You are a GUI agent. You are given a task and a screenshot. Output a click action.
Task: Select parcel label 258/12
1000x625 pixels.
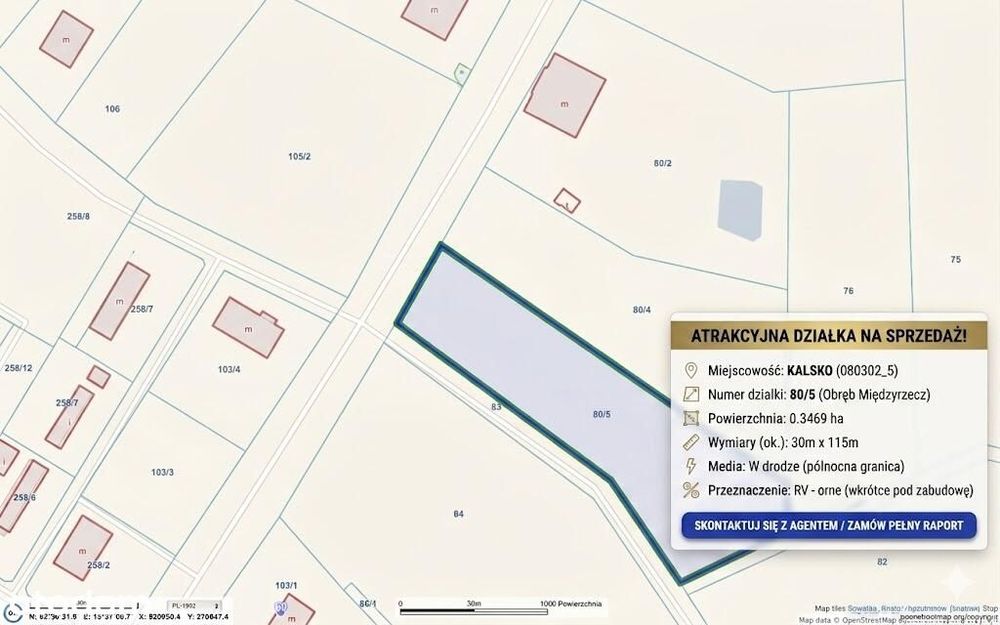coord(18,368)
